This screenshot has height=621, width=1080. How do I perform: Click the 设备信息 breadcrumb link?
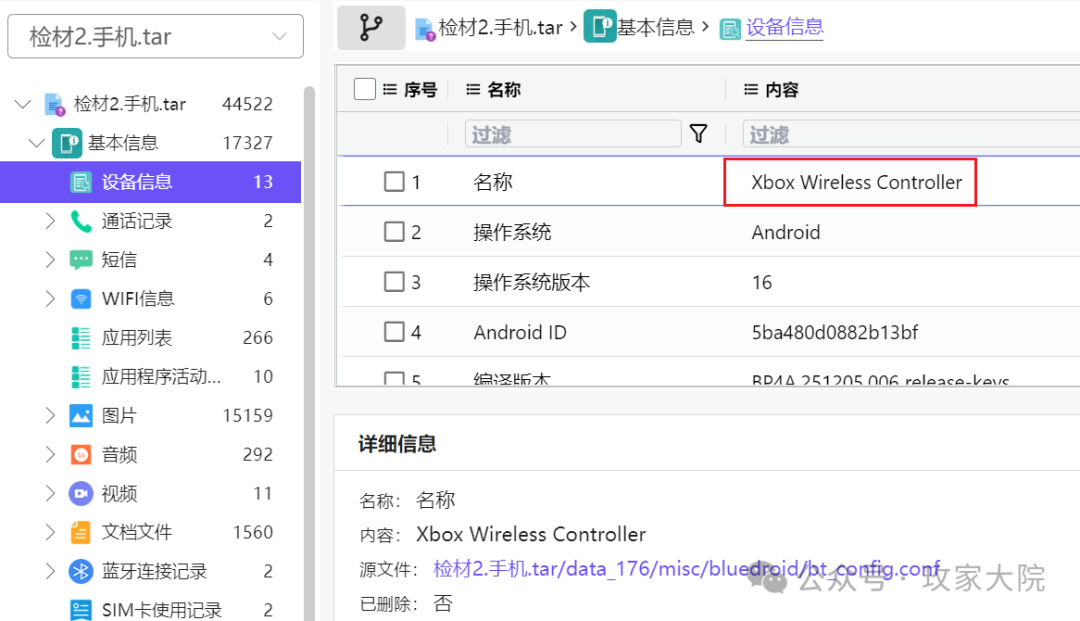click(785, 28)
